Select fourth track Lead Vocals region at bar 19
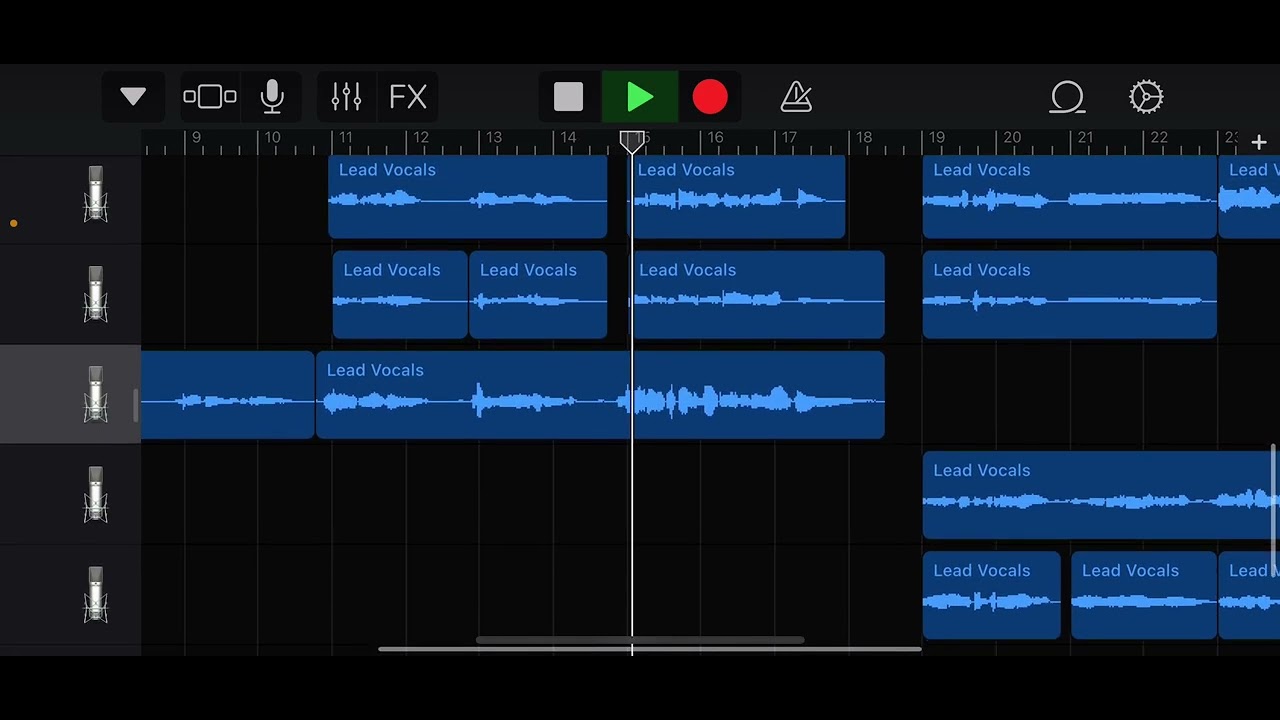The image size is (1280, 720). (1101, 495)
